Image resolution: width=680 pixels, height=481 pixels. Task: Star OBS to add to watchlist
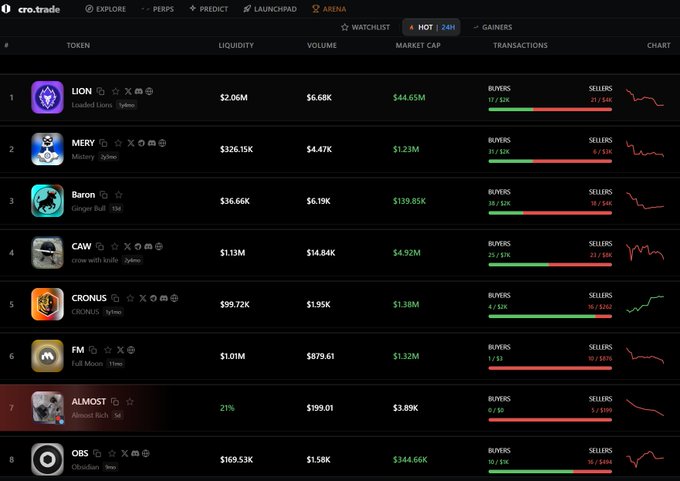(x=112, y=453)
